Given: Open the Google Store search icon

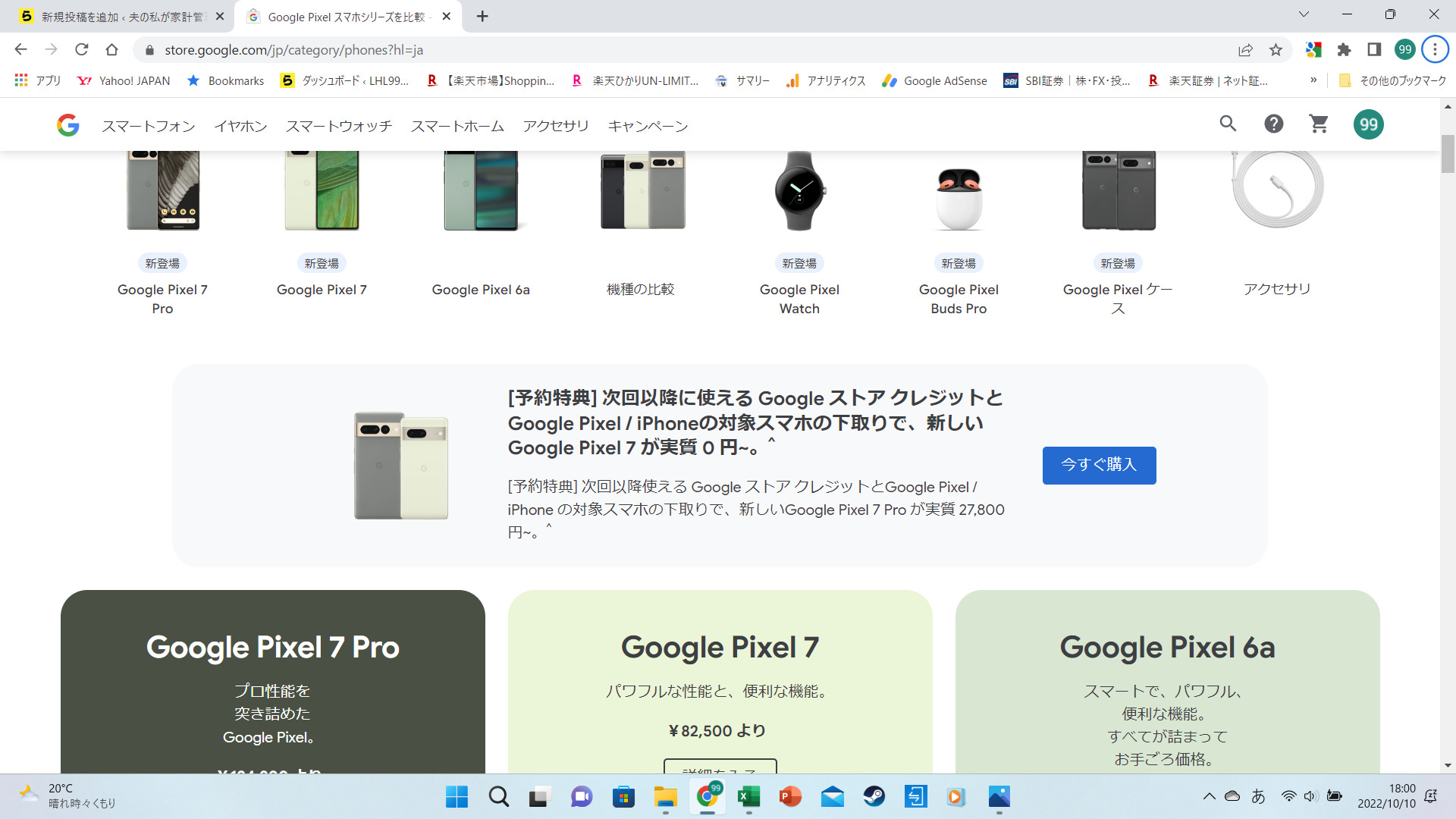Looking at the screenshot, I should tap(1228, 124).
